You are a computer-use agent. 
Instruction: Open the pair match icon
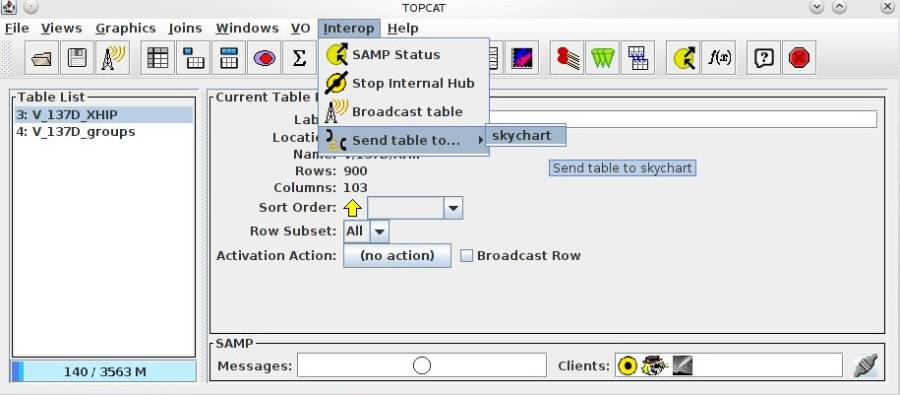click(x=567, y=58)
